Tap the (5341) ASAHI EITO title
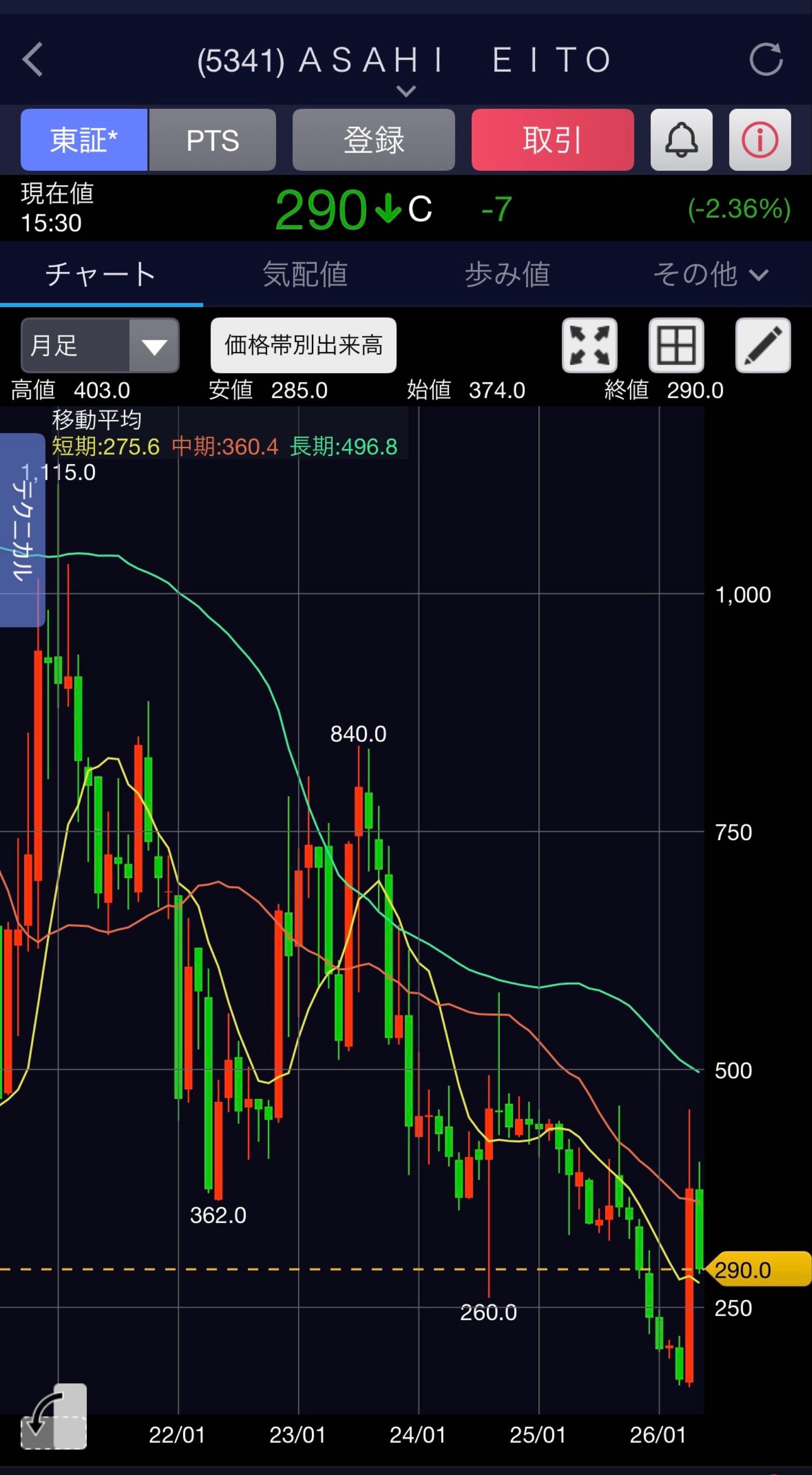 point(404,60)
